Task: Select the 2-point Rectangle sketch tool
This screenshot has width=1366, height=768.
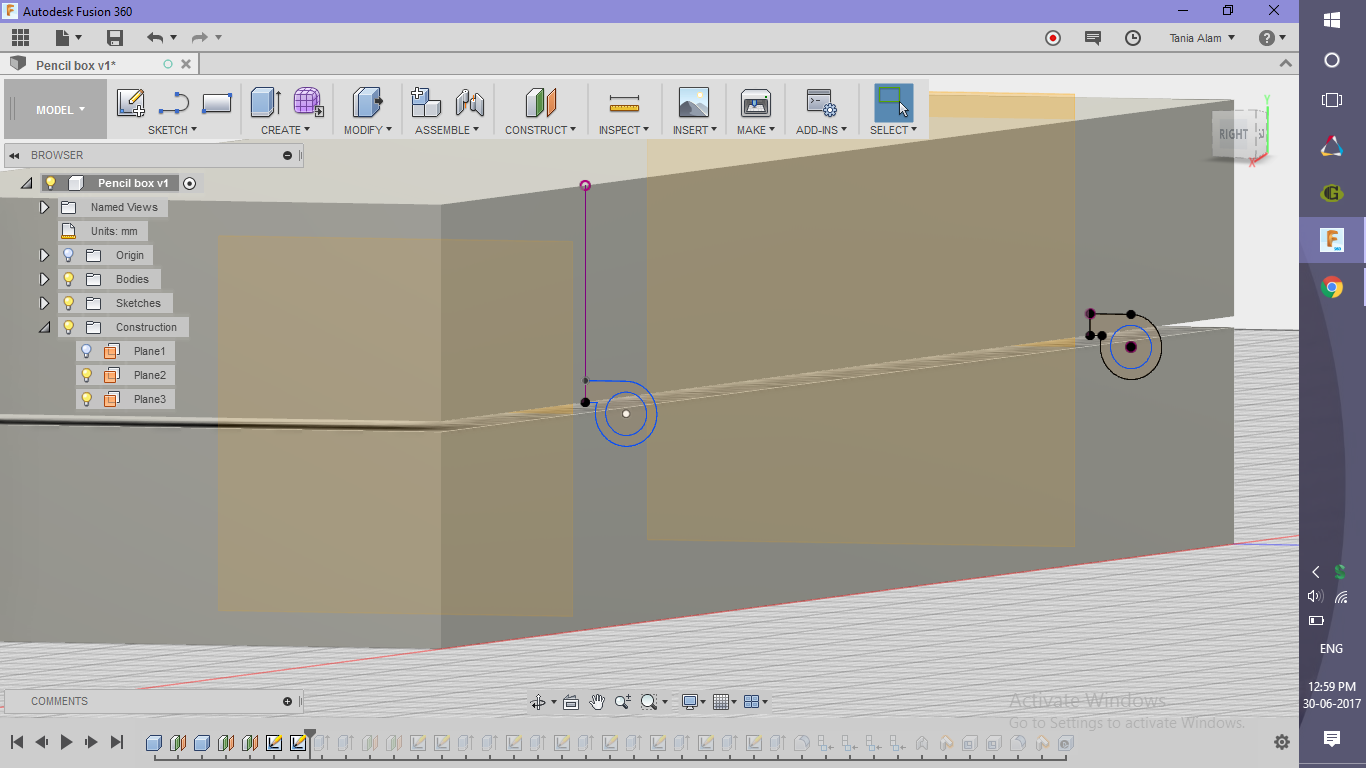Action: [217, 103]
